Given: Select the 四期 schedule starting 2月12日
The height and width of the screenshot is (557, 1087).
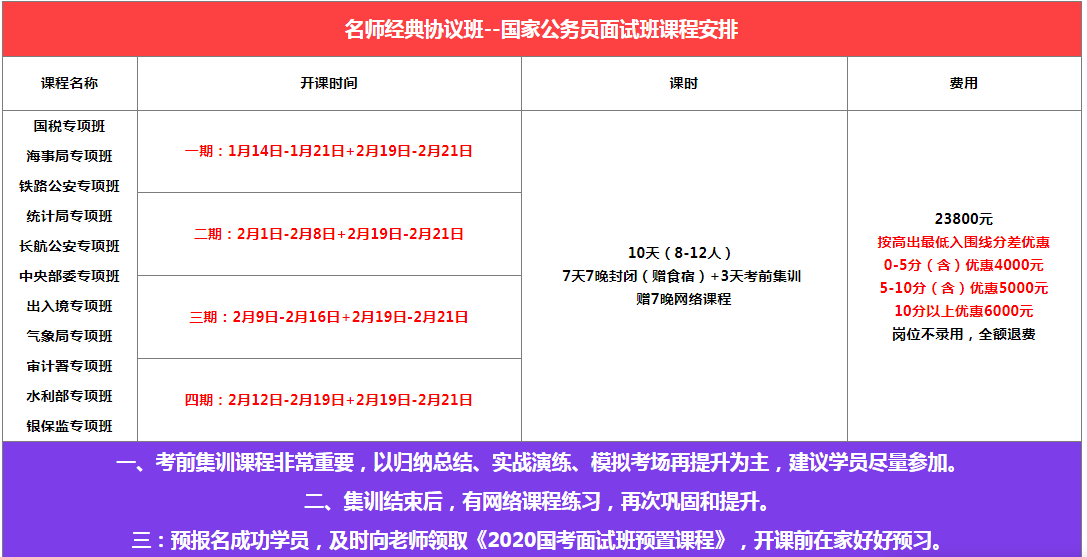Looking at the screenshot, I should tap(329, 400).
